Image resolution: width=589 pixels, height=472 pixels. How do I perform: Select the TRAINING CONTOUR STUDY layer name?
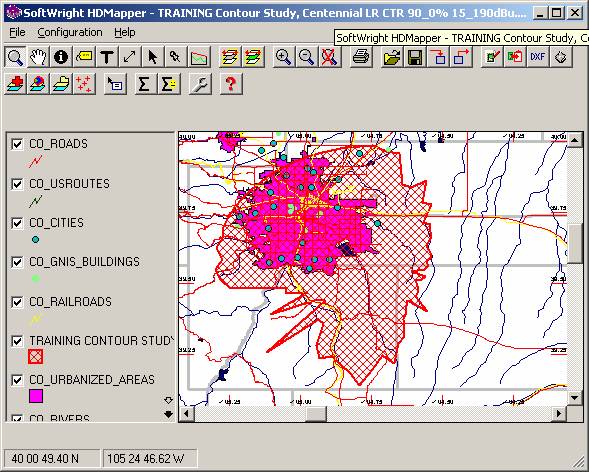point(101,341)
